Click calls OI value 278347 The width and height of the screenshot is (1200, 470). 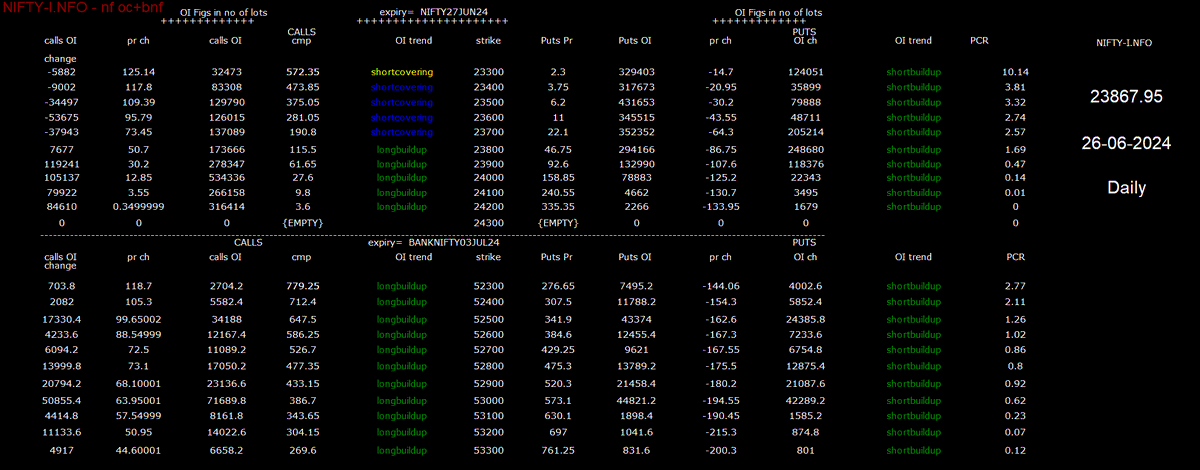[x=229, y=162]
